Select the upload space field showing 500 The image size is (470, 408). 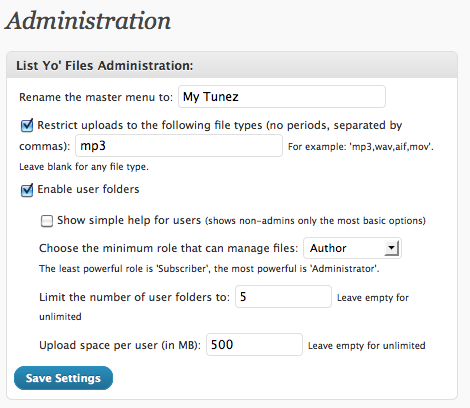(x=254, y=344)
